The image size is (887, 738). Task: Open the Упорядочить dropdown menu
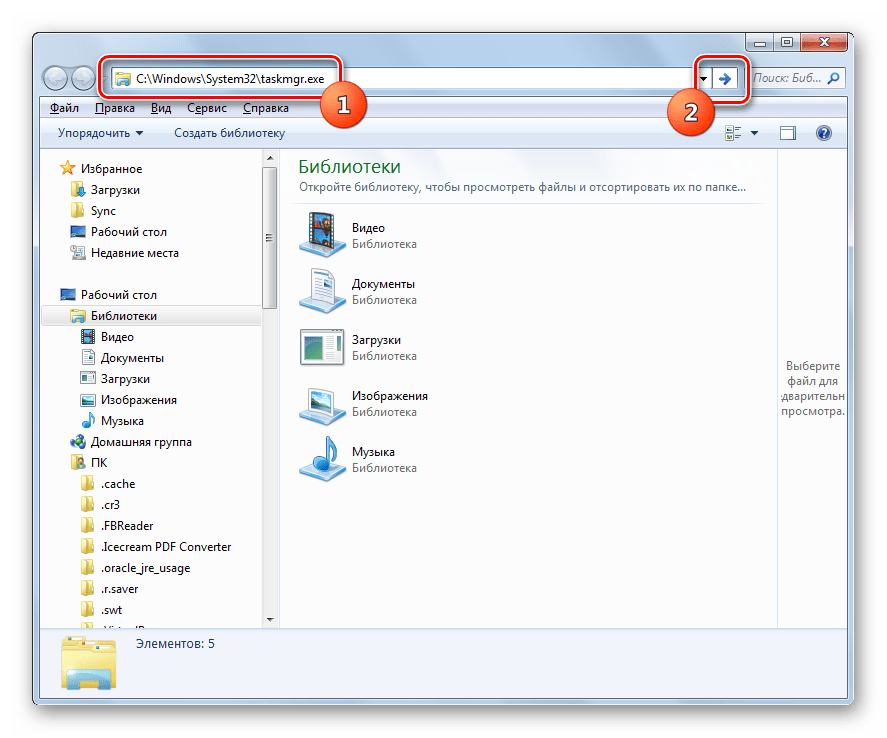[100, 133]
